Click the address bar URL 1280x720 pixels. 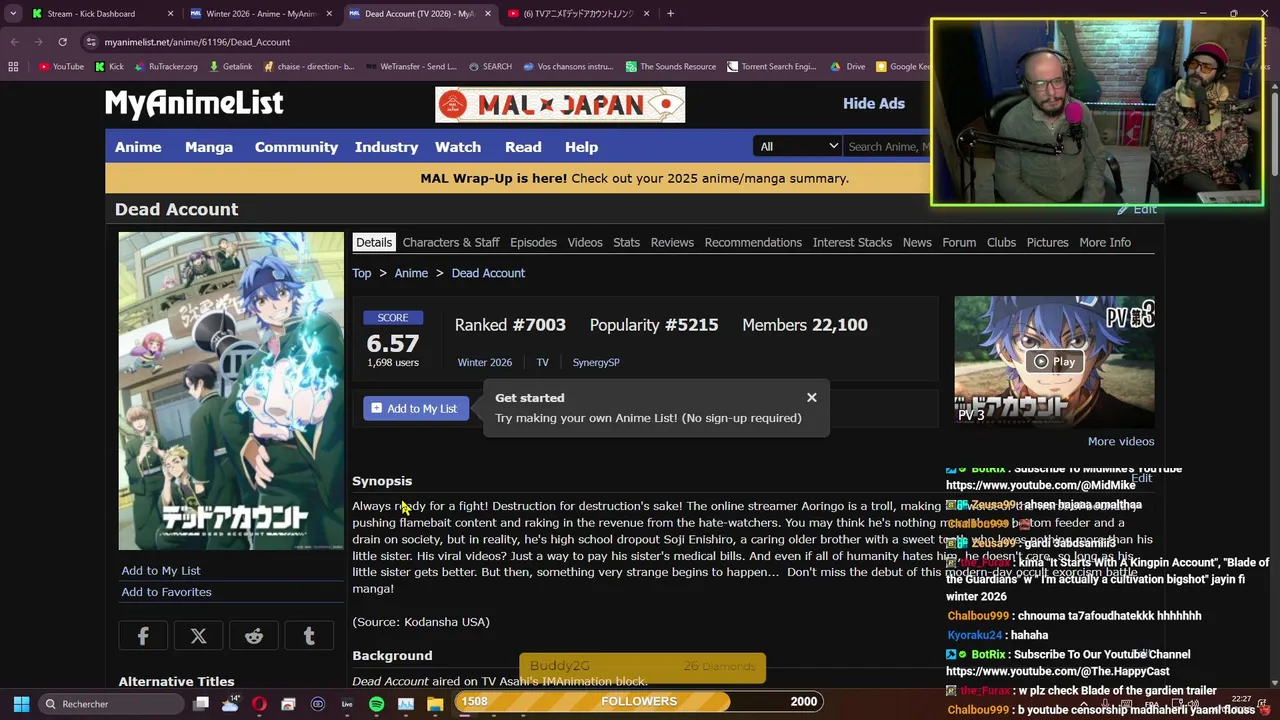[x=197, y=42]
